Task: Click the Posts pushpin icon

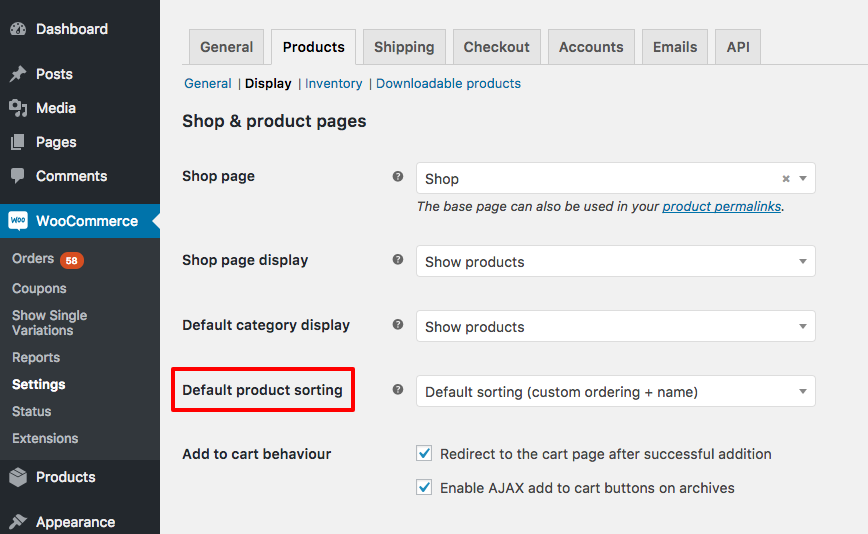Action: pos(18,74)
